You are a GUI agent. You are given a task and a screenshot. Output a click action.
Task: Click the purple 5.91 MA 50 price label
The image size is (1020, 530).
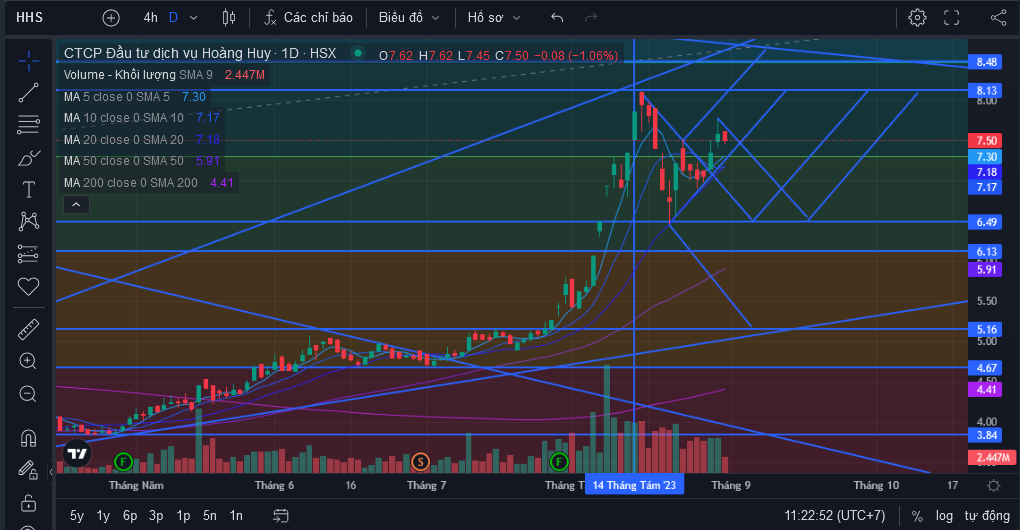tap(986, 269)
